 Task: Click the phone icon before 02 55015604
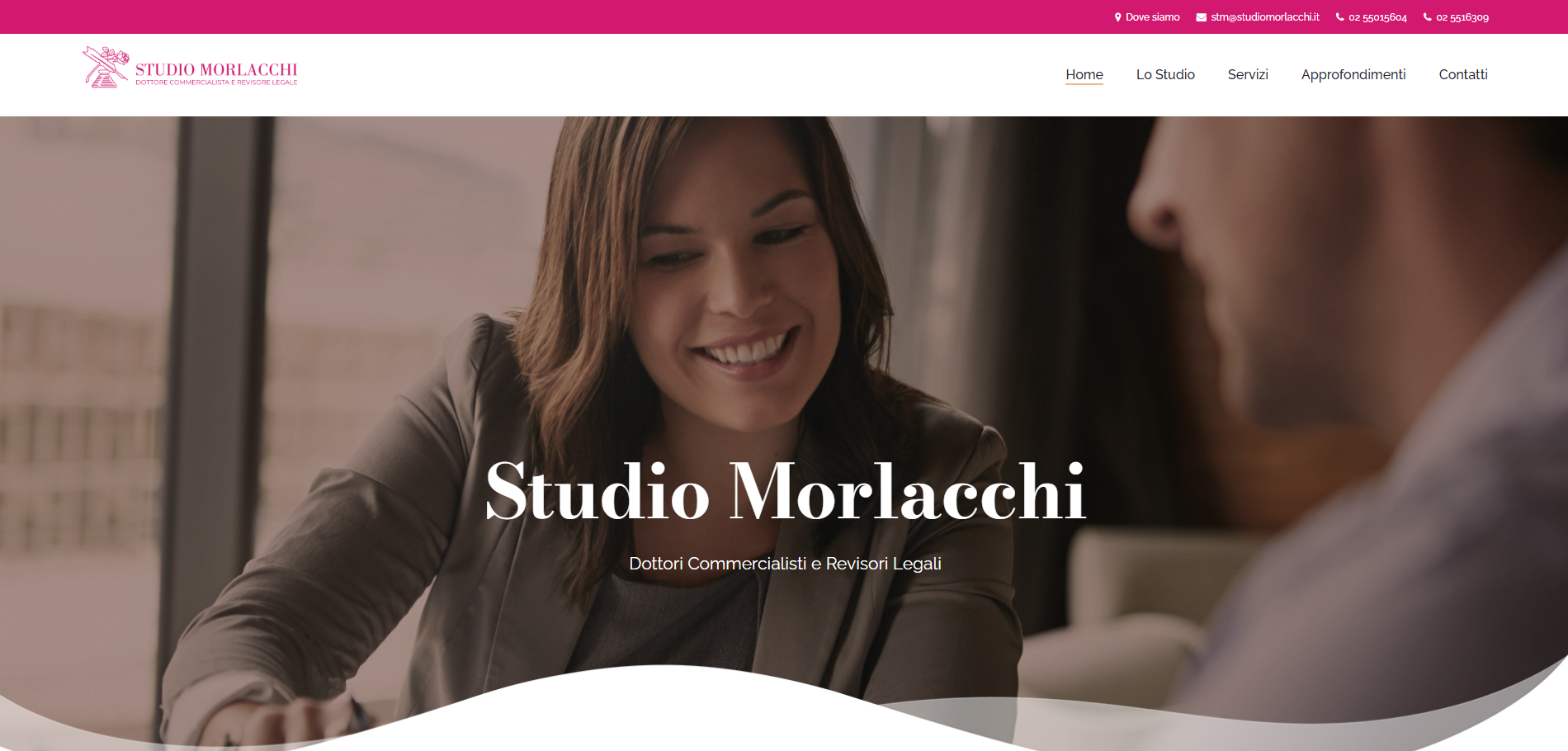tap(1340, 17)
